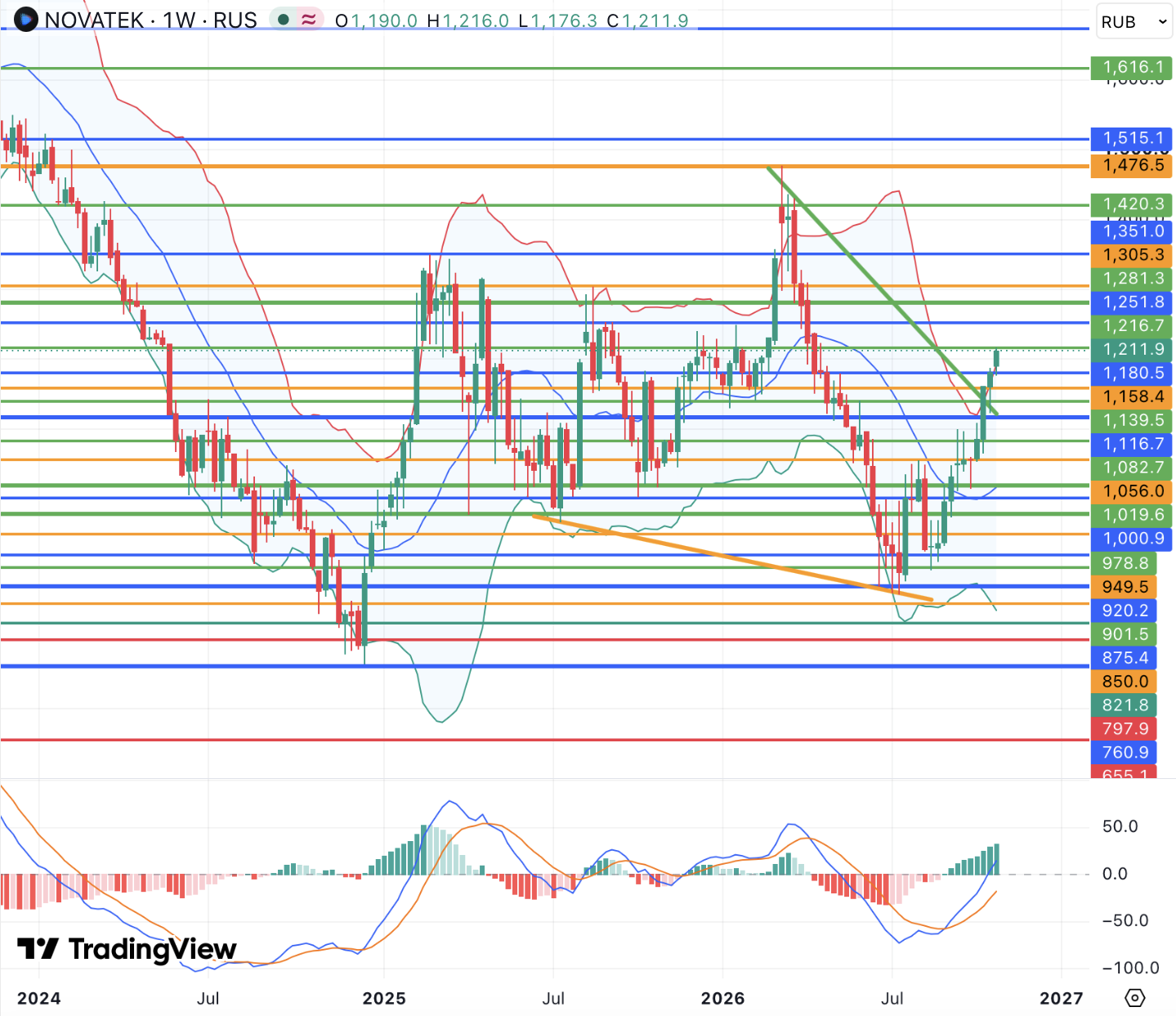Select the 1,515.1 price label
1176x1016 pixels.
1132,138
